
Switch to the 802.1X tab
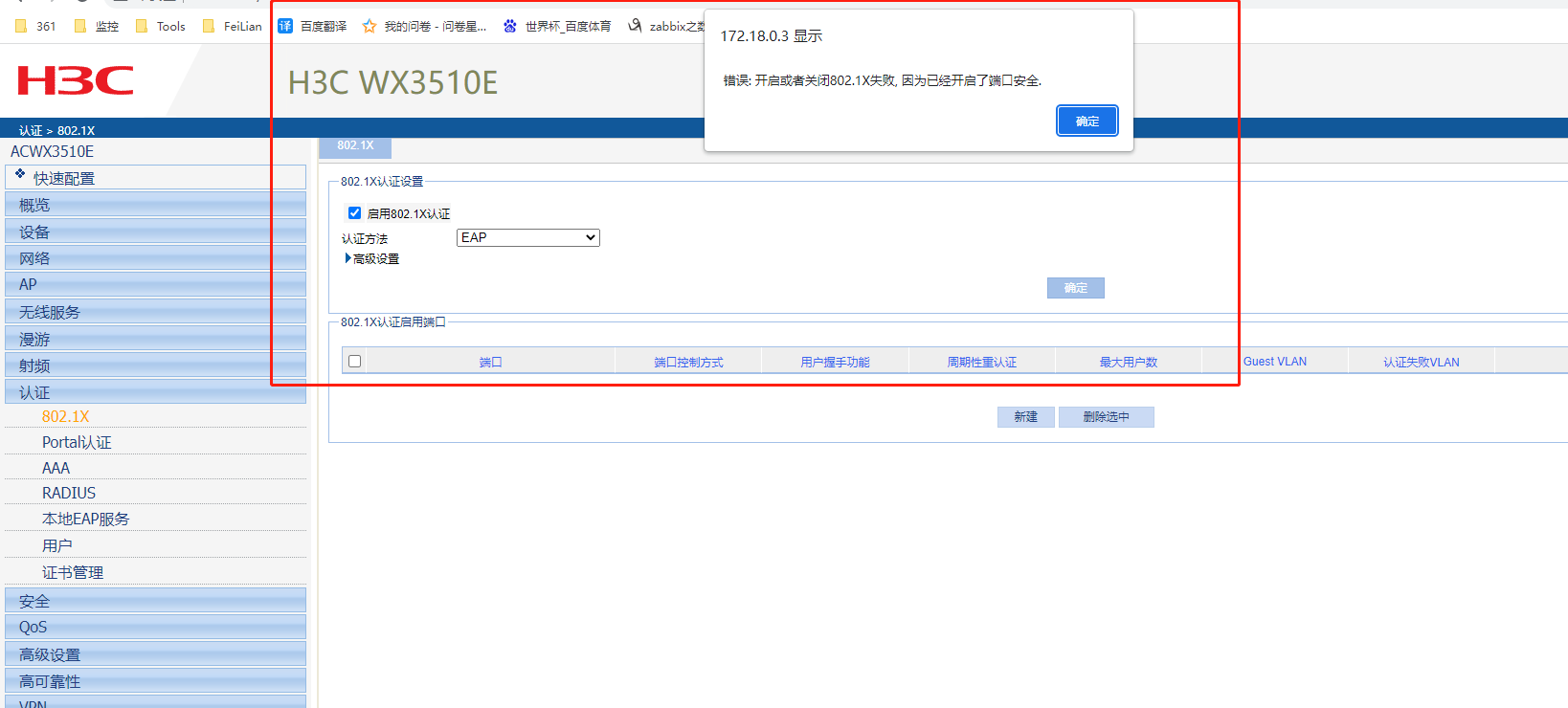pos(355,146)
